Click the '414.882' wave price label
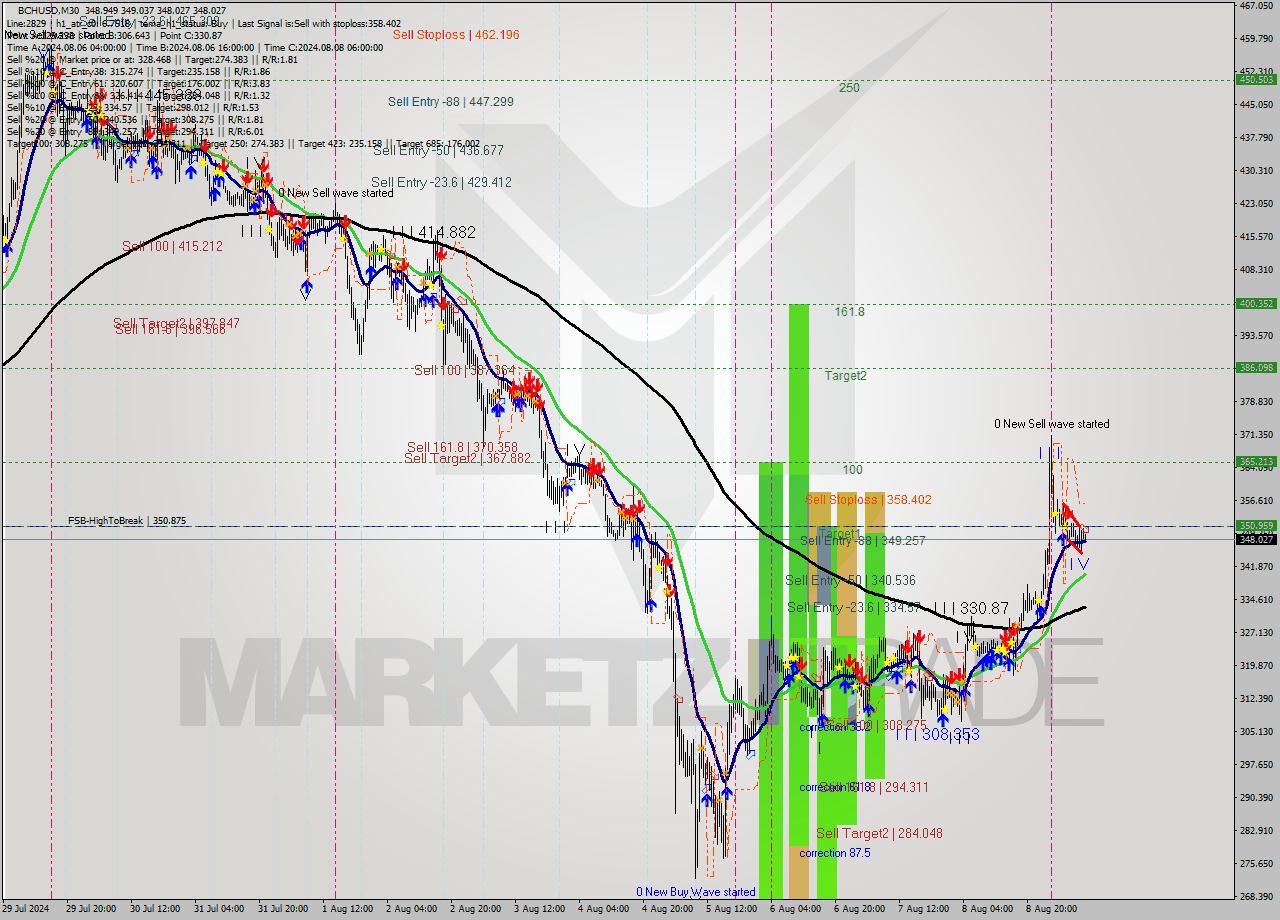This screenshot has height=920, width=1280. pos(446,232)
